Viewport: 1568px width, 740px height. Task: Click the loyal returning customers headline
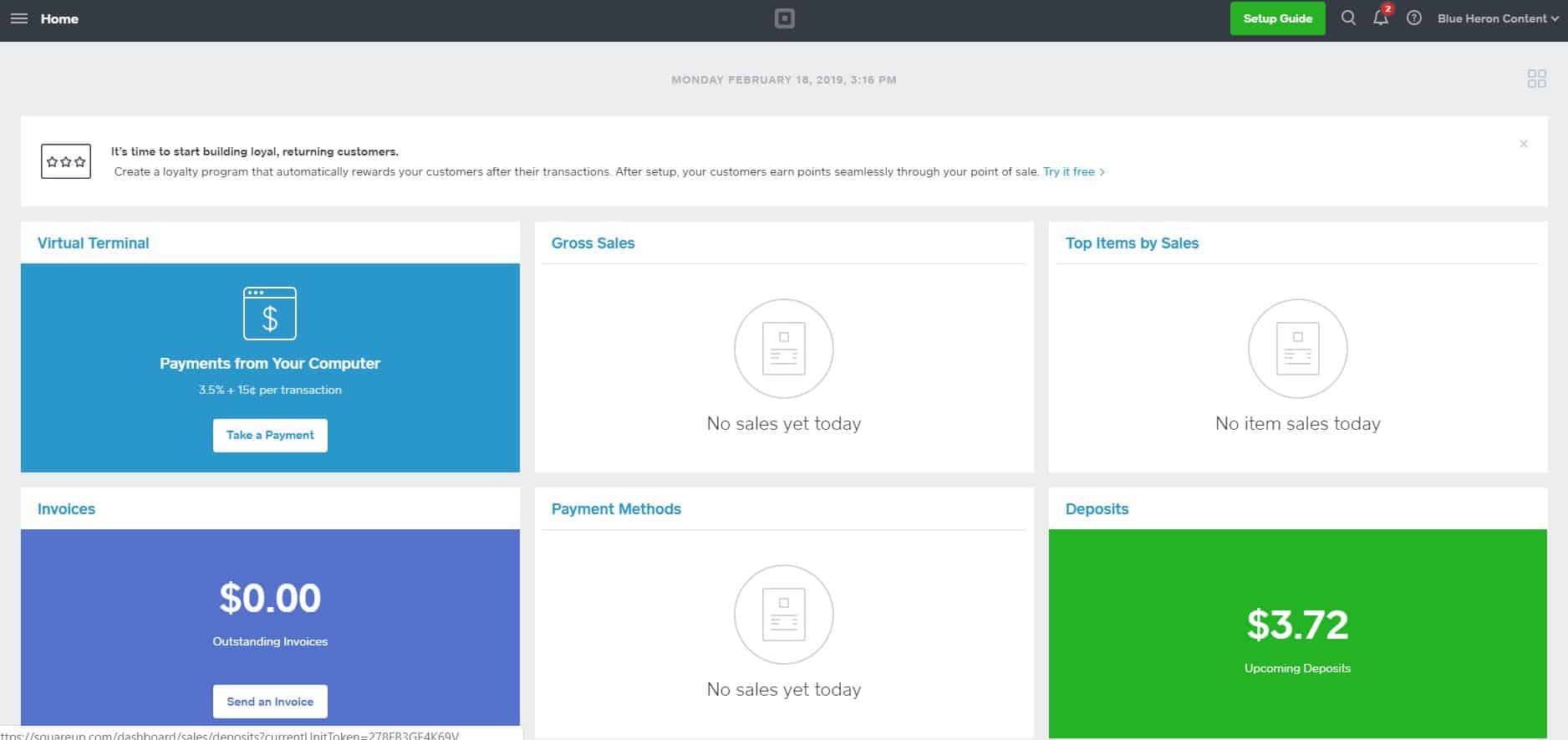255,151
